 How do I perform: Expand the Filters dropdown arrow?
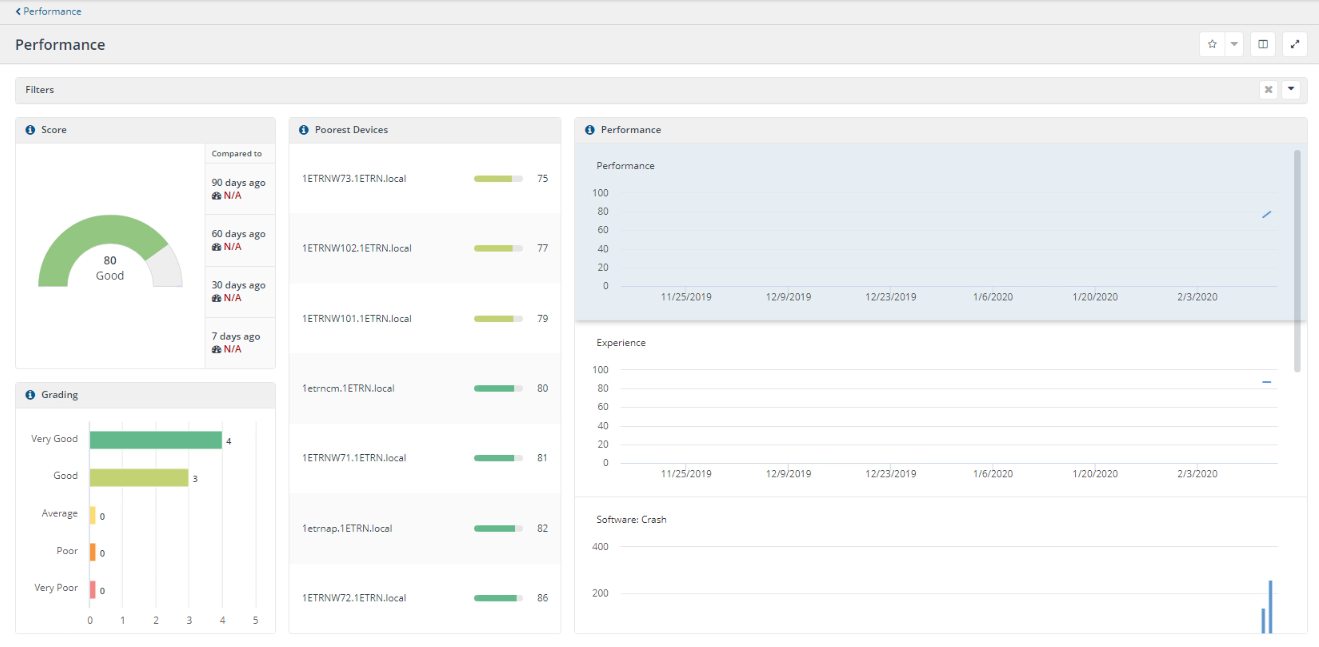pos(1291,90)
